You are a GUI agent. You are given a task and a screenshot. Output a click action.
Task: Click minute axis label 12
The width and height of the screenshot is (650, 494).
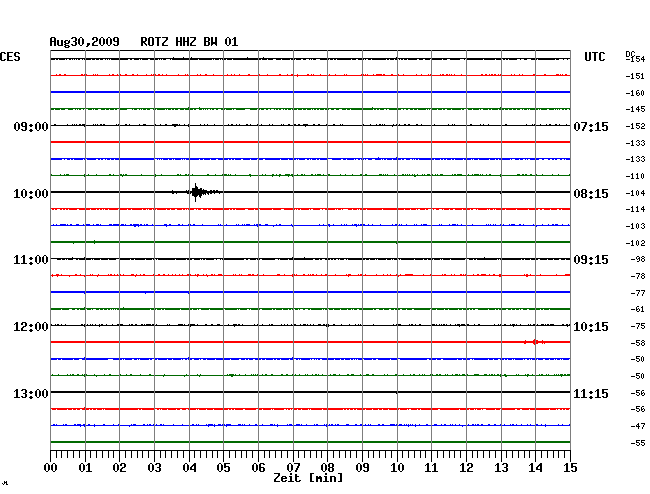(466, 468)
